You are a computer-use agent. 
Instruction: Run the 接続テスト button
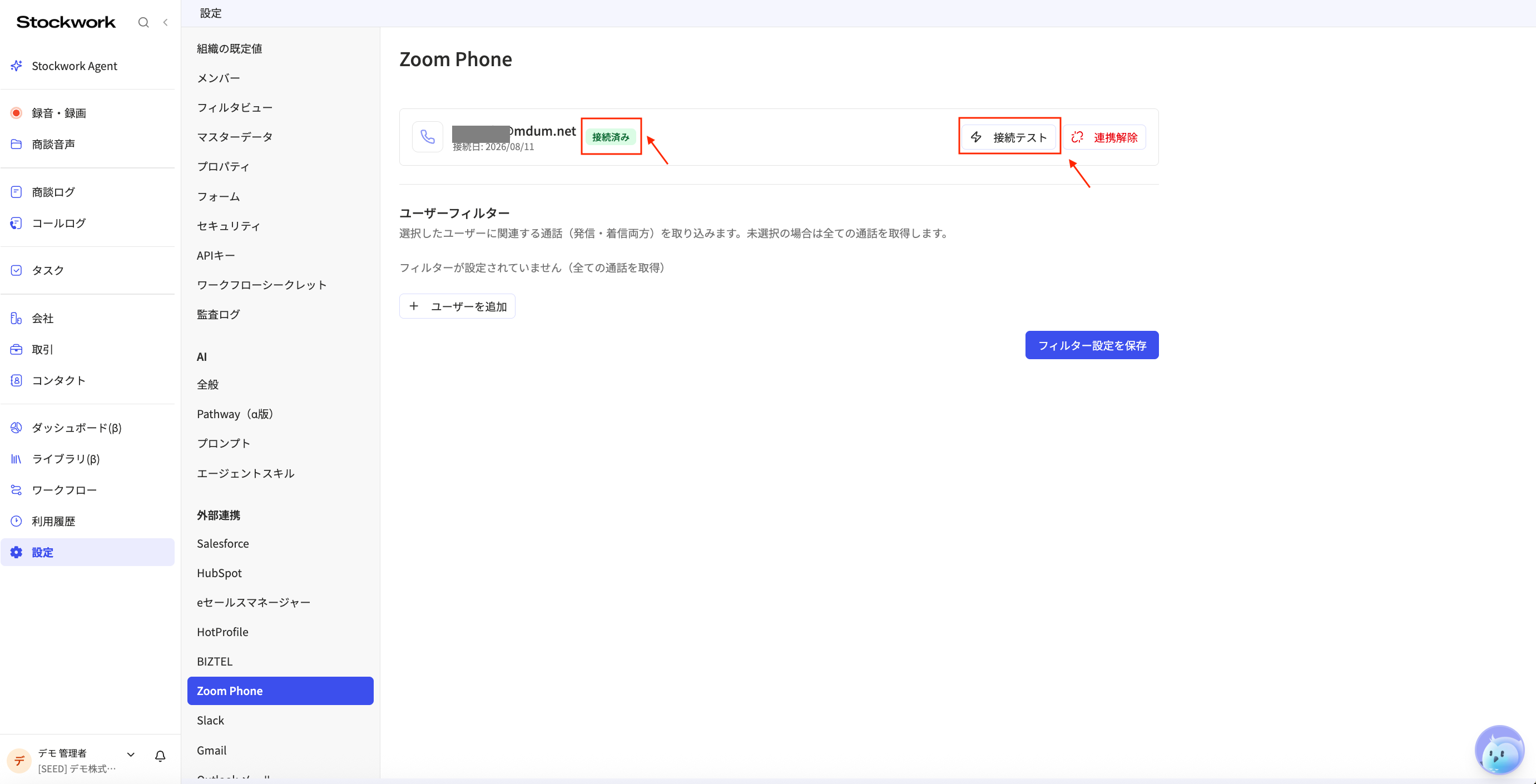pos(1009,137)
